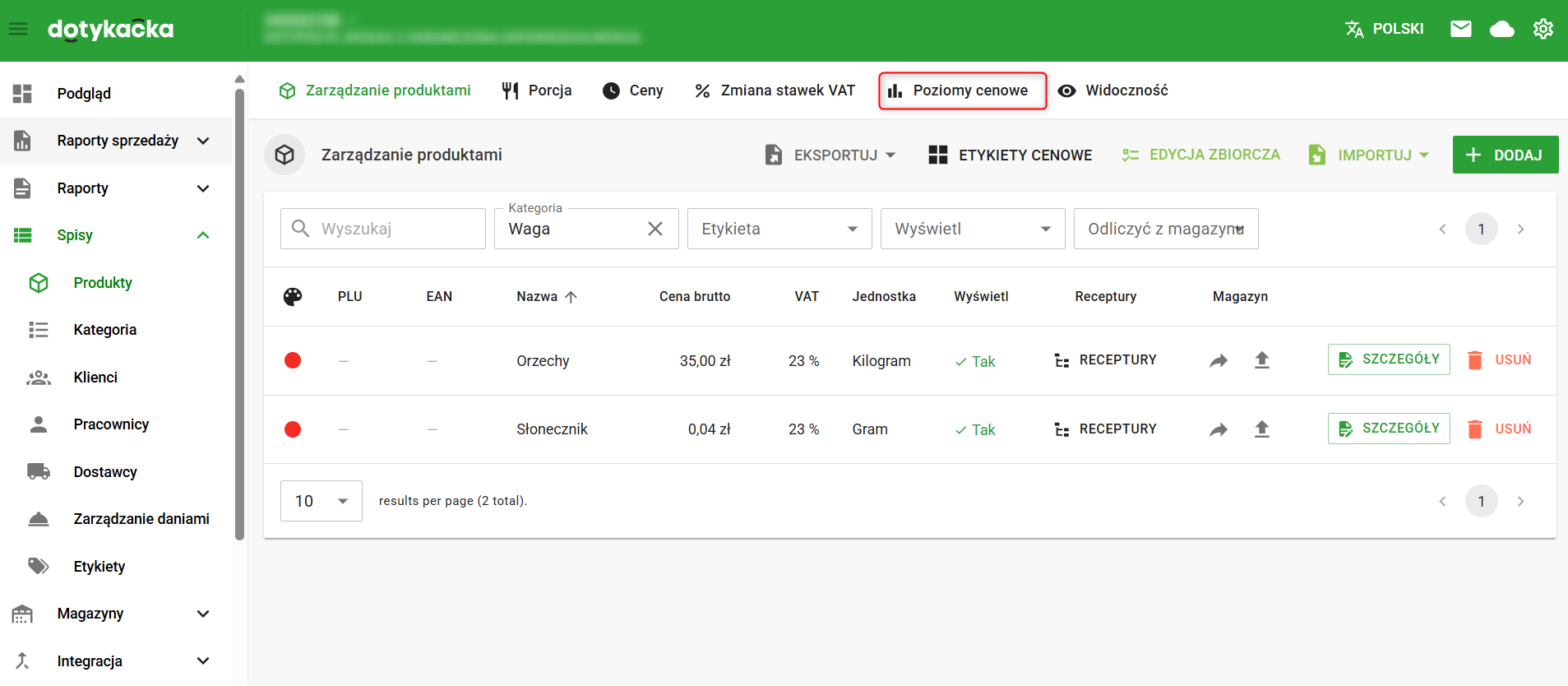Switch to Porcja tab
Viewport: 1568px width, 686px height.
pyautogui.click(x=537, y=90)
